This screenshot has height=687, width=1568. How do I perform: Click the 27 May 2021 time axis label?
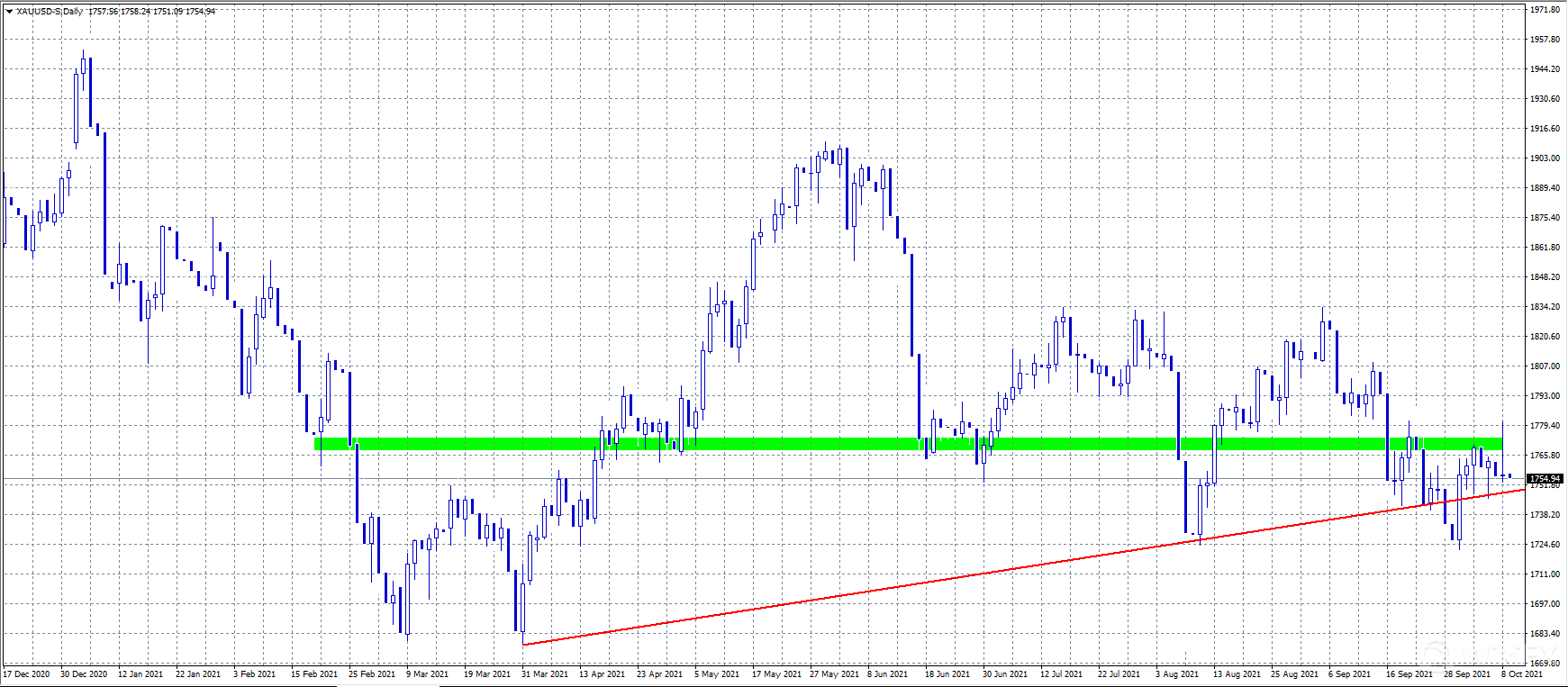pos(834,674)
